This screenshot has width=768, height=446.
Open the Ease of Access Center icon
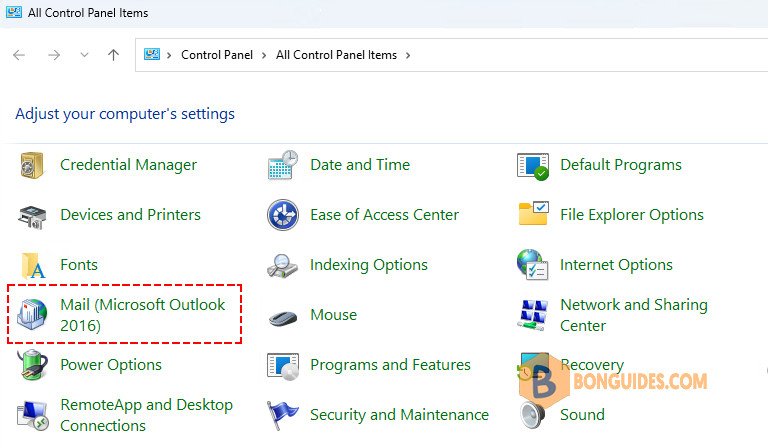pyautogui.click(x=283, y=215)
